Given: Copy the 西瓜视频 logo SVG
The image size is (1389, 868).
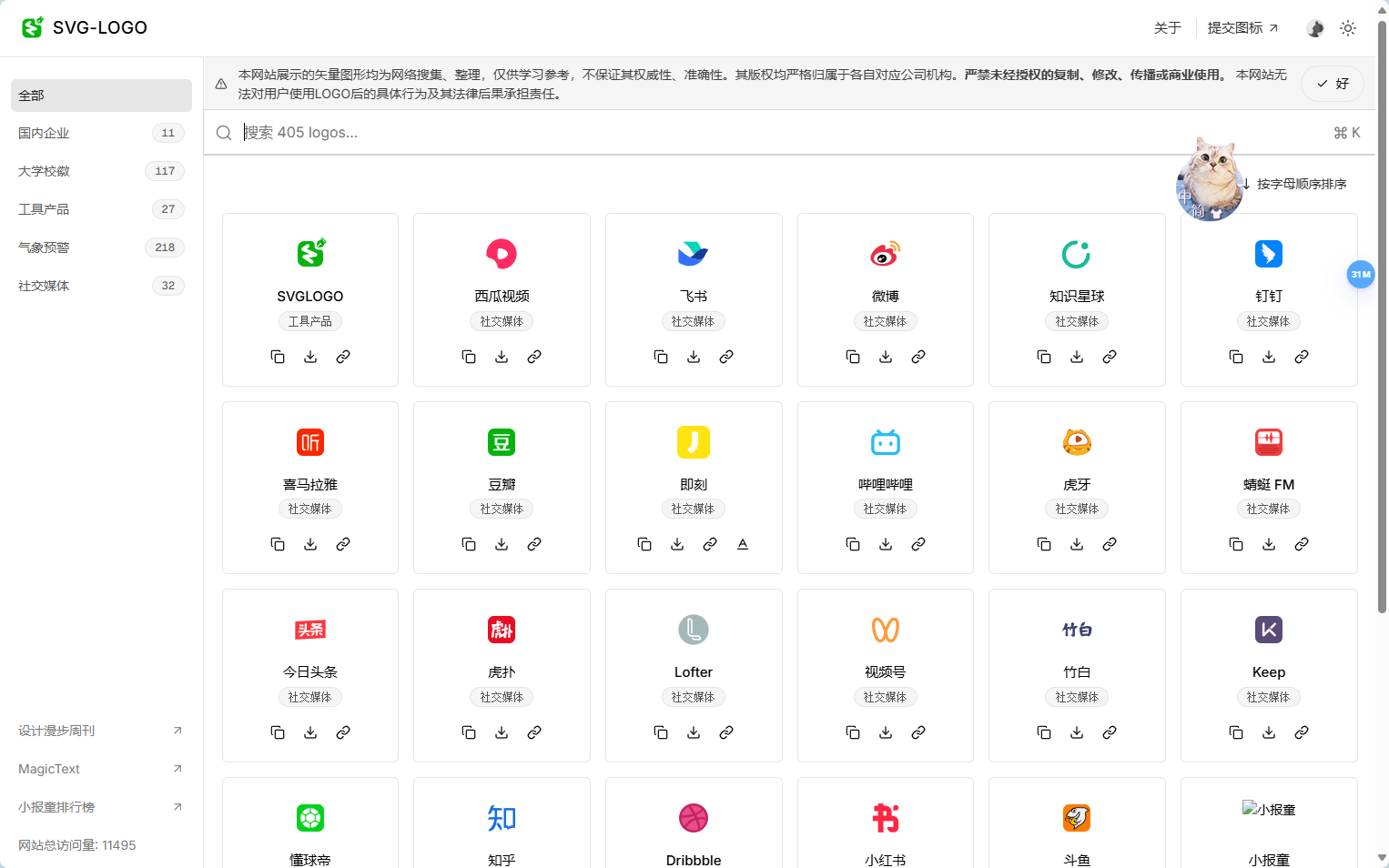Looking at the screenshot, I should point(469,357).
